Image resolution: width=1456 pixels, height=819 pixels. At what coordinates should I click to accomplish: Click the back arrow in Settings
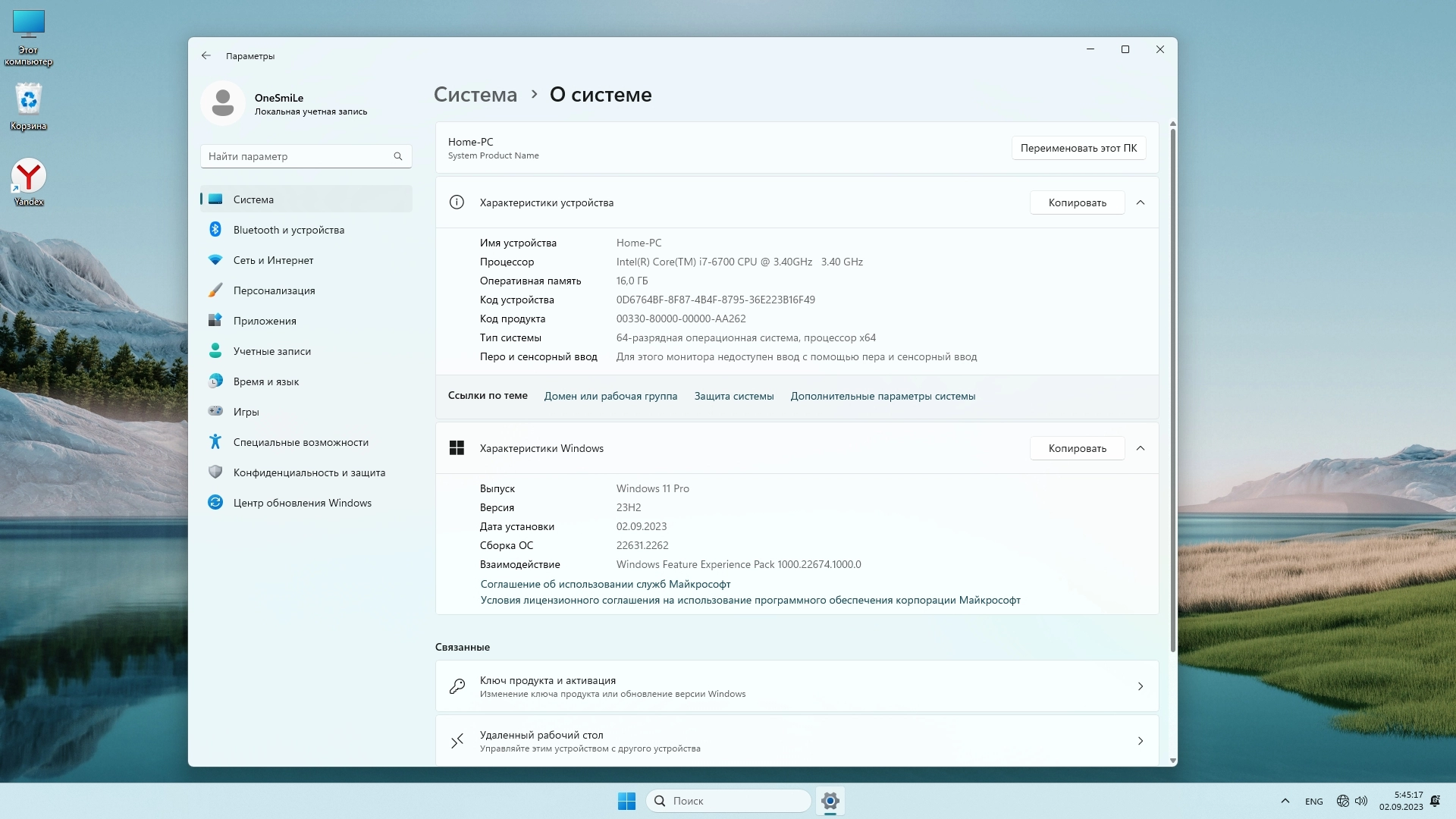pos(206,55)
